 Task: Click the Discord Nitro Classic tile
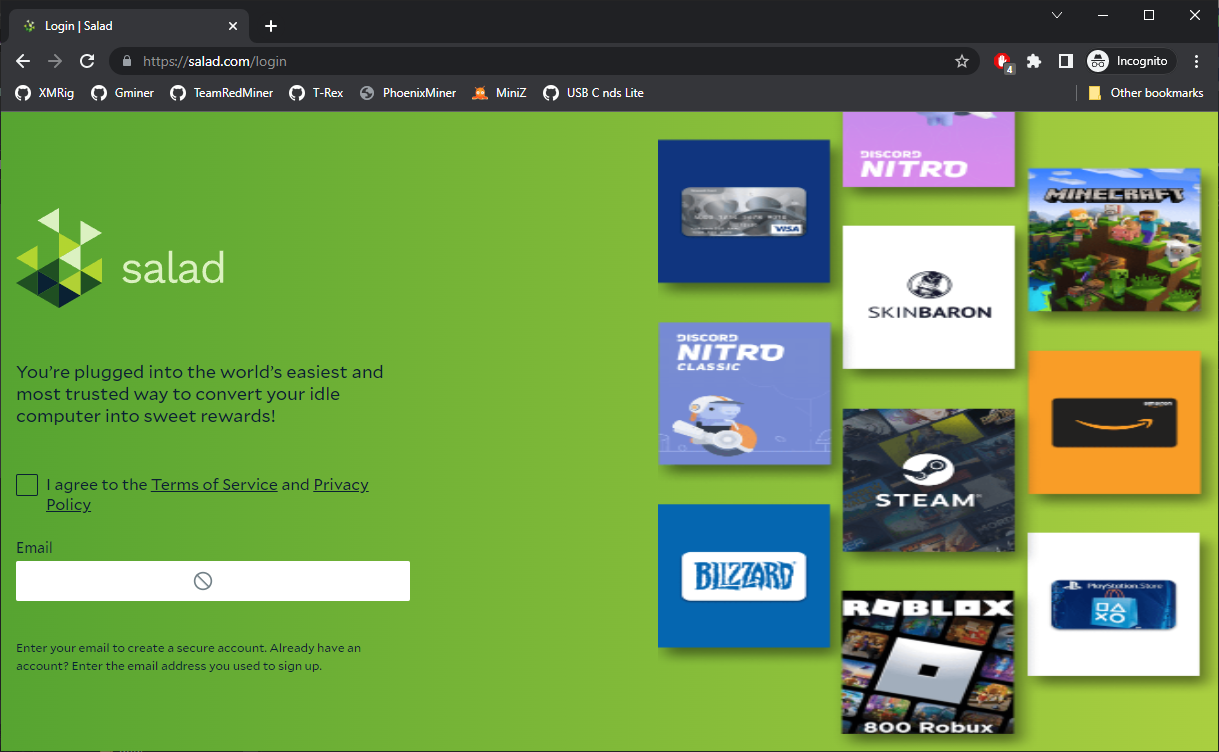point(744,394)
